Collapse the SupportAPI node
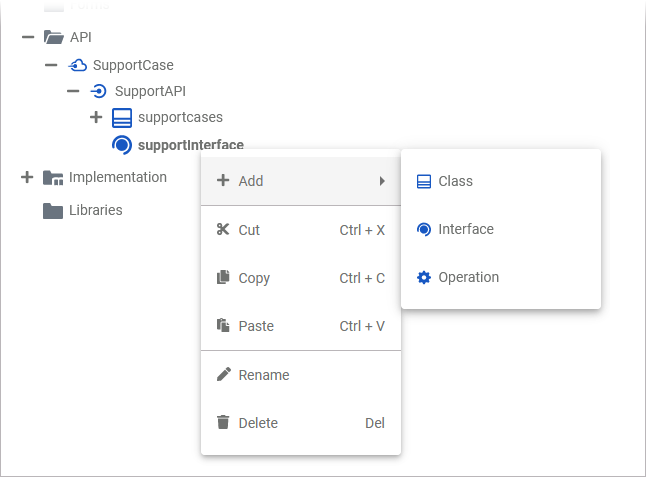The height and width of the screenshot is (477, 646). coord(73,91)
